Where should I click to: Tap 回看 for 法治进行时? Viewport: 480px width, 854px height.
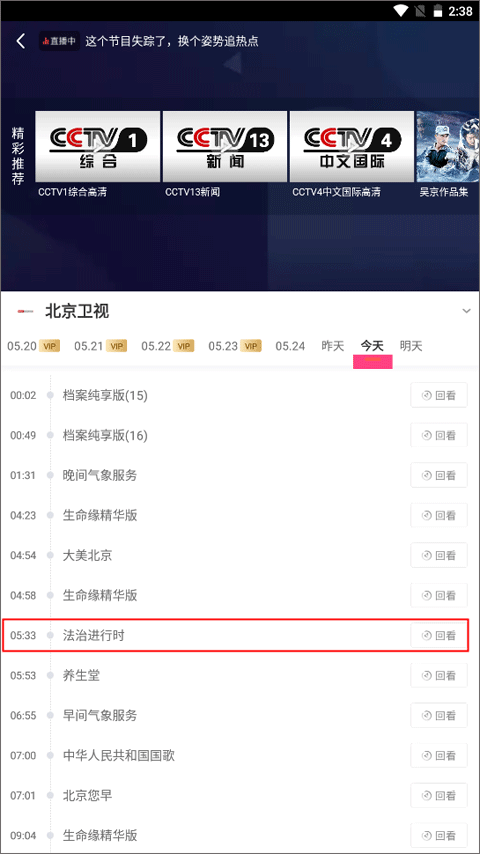(x=439, y=635)
